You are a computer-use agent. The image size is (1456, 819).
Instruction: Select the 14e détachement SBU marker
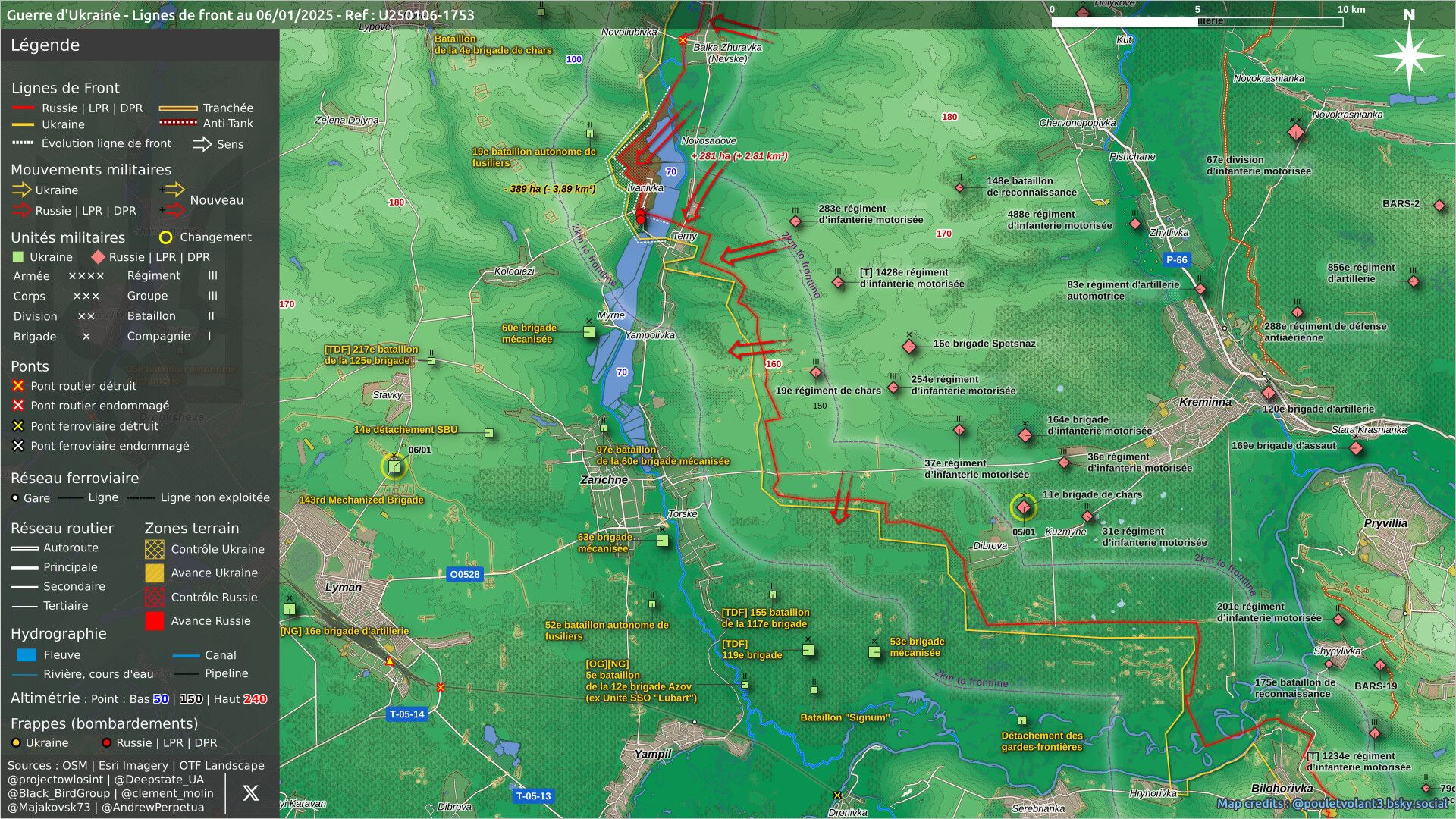click(x=489, y=433)
